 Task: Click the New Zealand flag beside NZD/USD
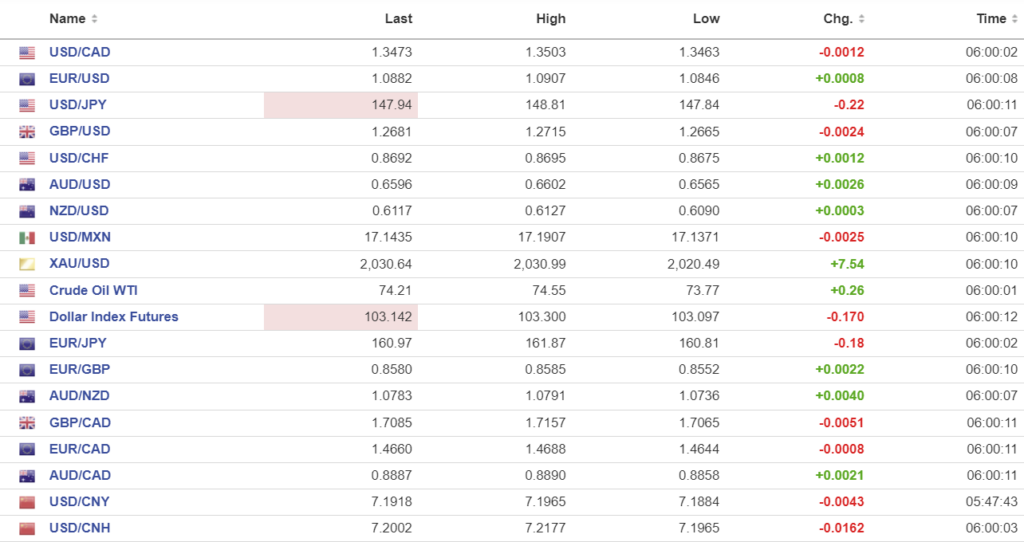[27, 211]
